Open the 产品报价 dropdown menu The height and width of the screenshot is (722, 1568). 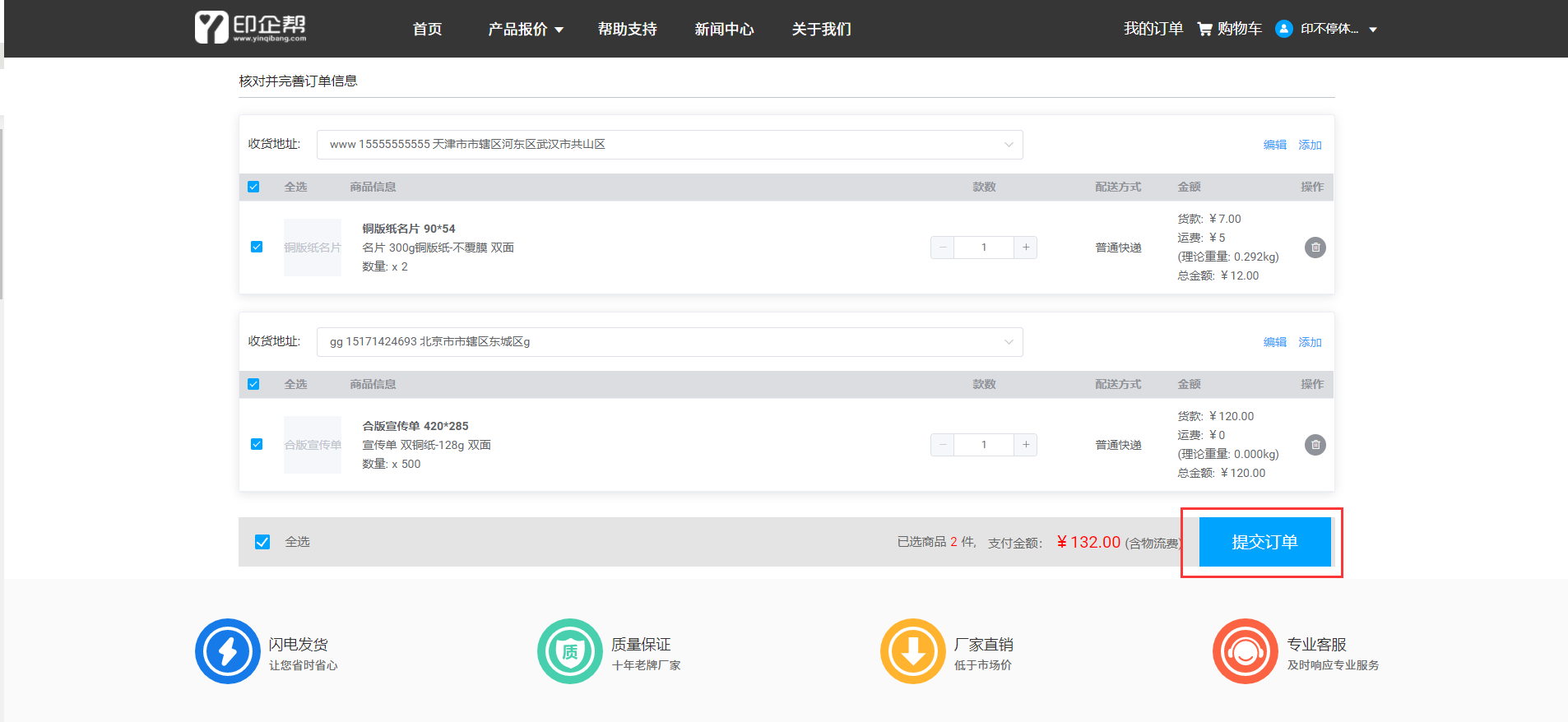(x=525, y=30)
